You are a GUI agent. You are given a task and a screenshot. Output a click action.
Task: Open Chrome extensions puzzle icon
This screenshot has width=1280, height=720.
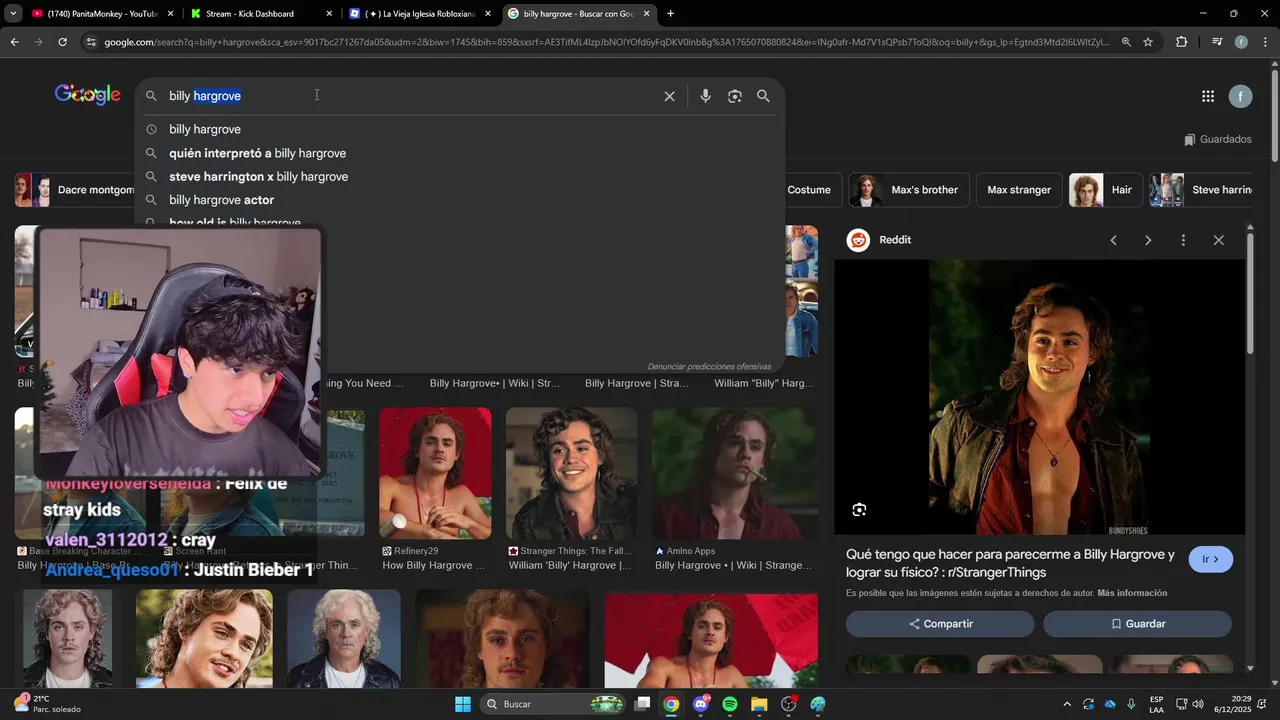point(1181,42)
